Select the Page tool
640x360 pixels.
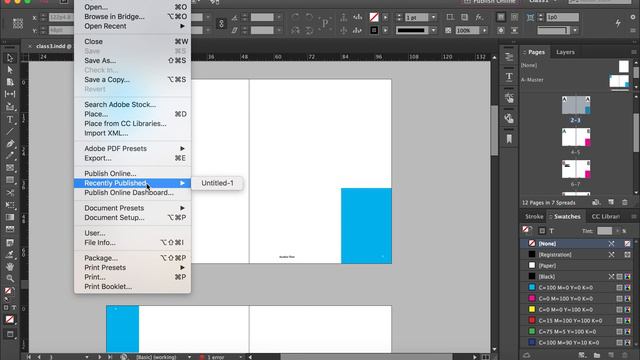coord(10,82)
